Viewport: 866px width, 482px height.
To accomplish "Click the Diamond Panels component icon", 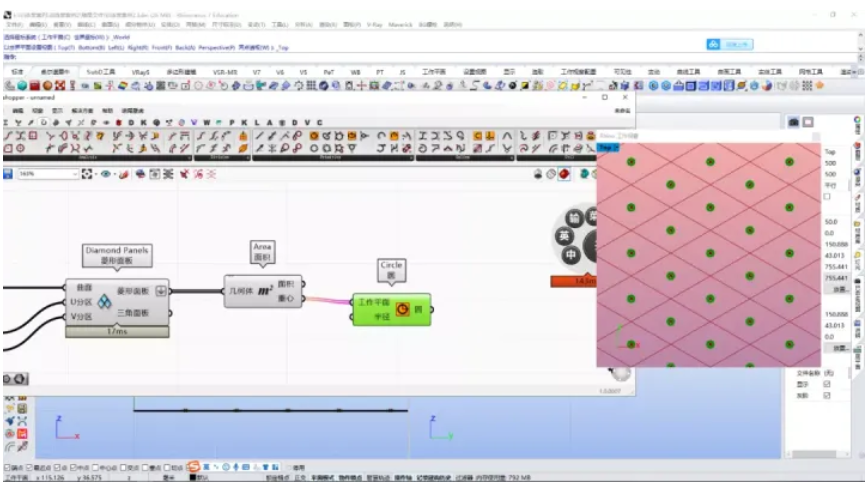I will coord(104,301).
